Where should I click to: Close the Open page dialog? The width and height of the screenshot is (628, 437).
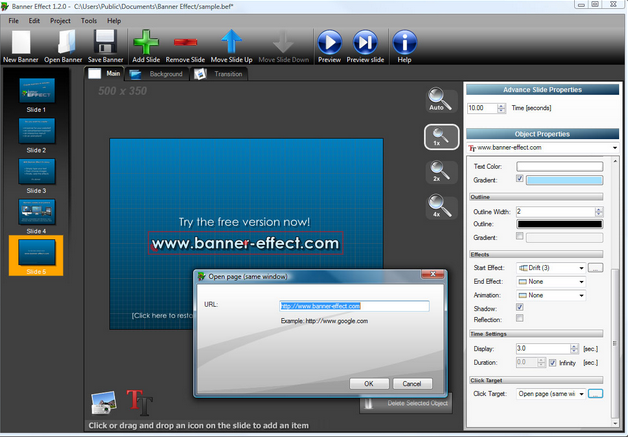[433, 274]
